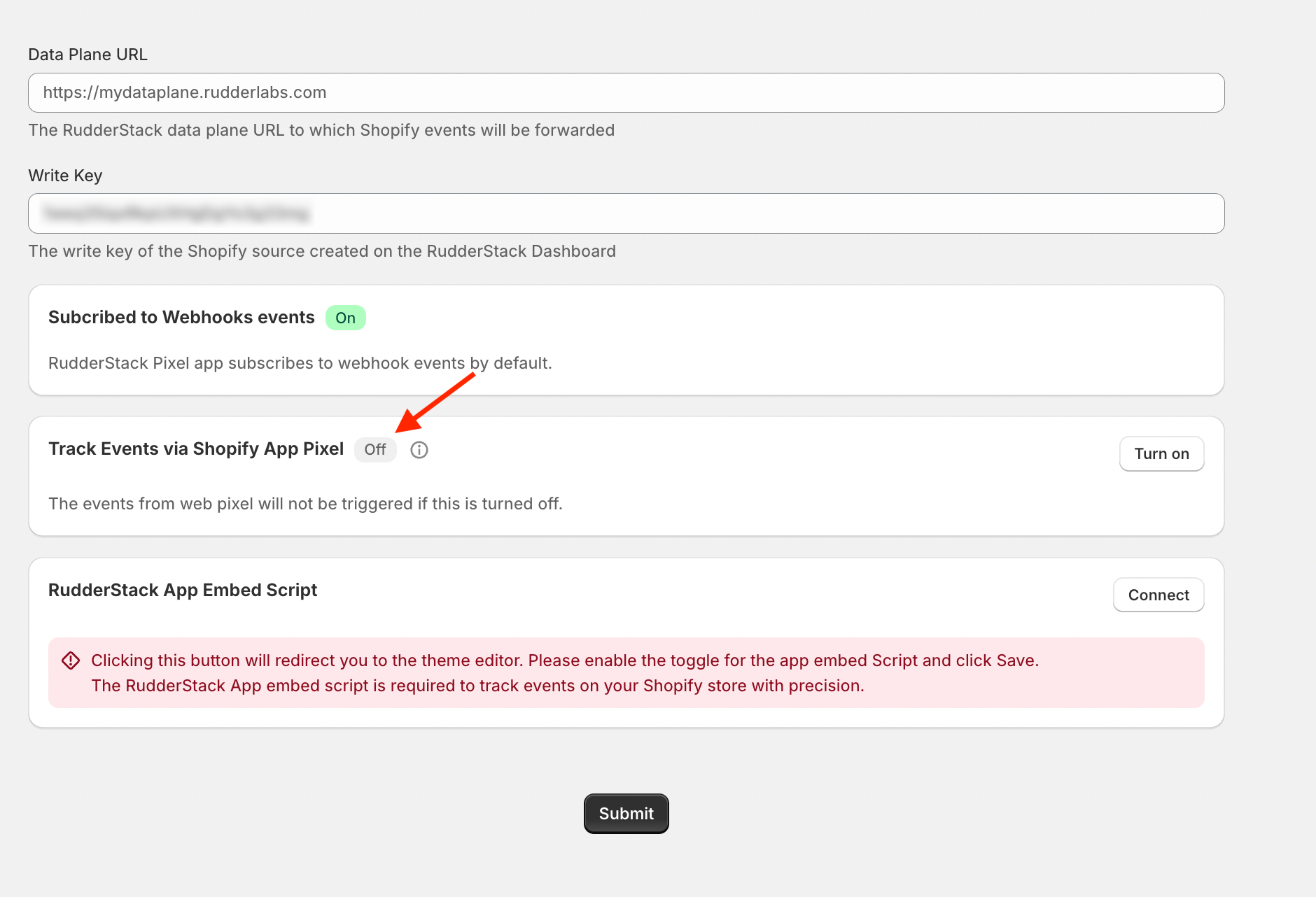Click the 'Subcribed to Webhooks events' heading
The image size is (1316, 897).
click(x=181, y=318)
